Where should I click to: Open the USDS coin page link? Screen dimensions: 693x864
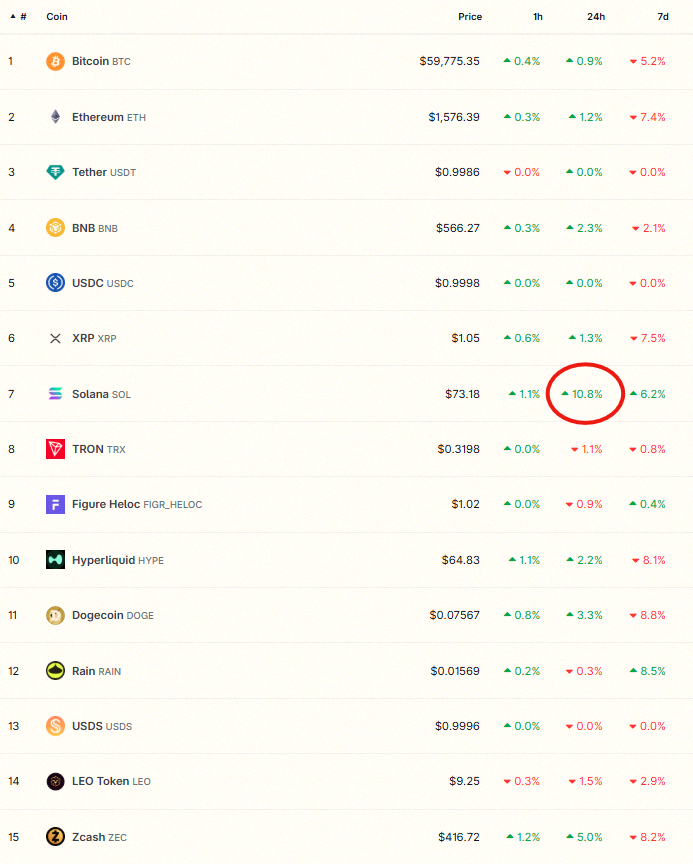click(x=102, y=726)
